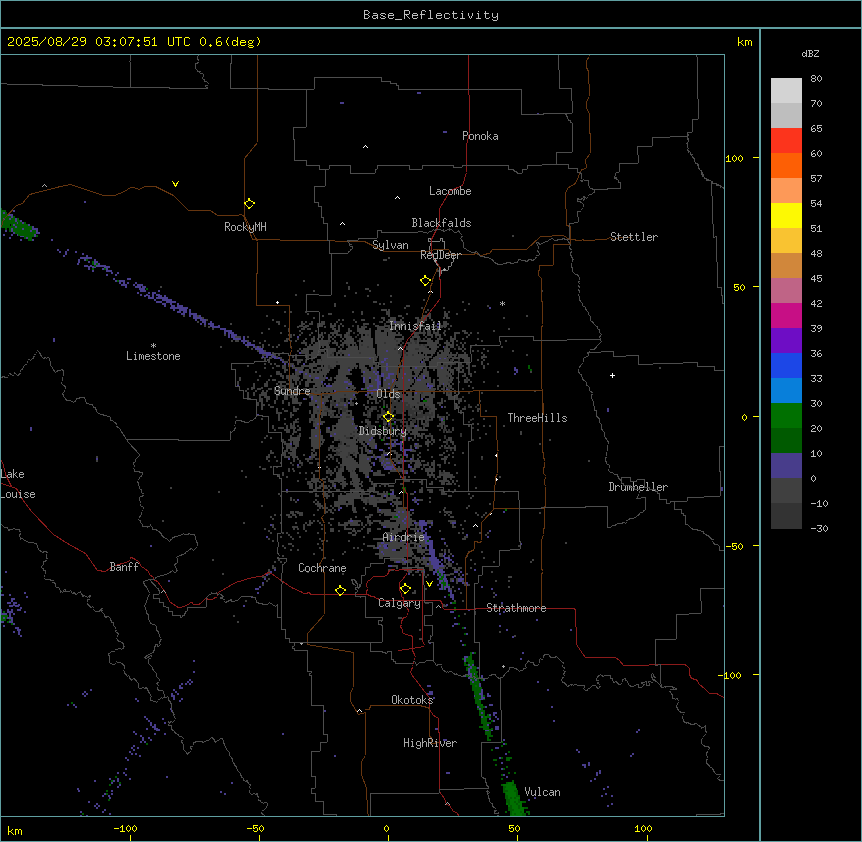Click the Vulcan city label
The width and height of the screenshot is (862, 842).
point(542,792)
